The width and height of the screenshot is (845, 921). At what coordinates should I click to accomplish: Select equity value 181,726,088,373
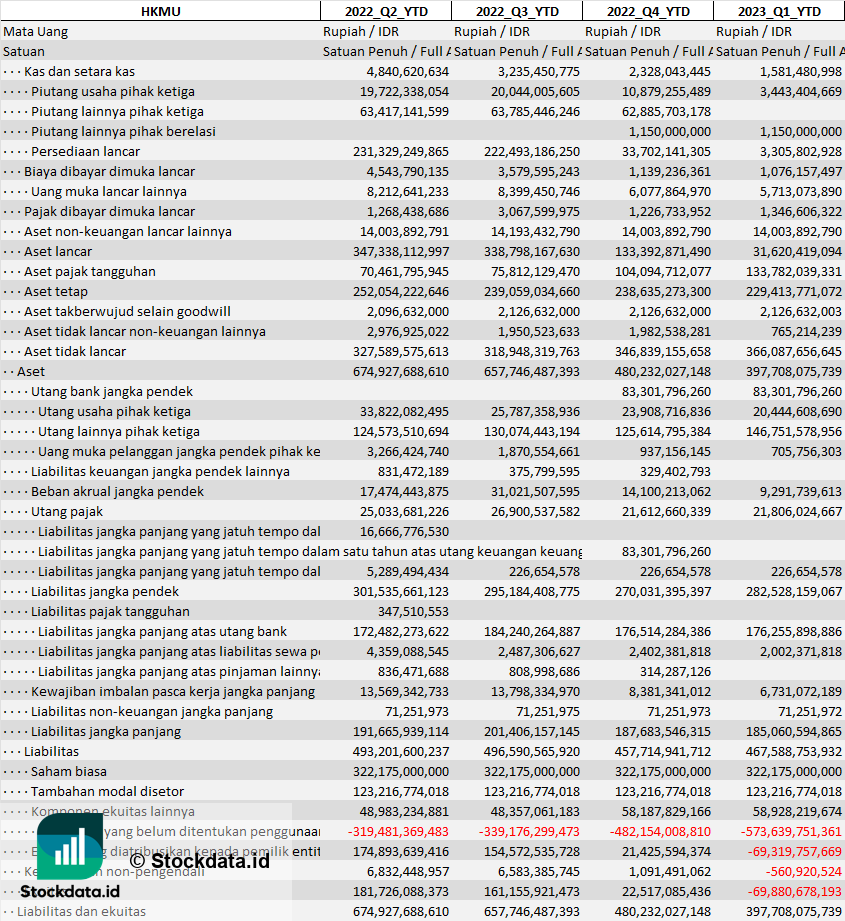pyautogui.click(x=400, y=890)
